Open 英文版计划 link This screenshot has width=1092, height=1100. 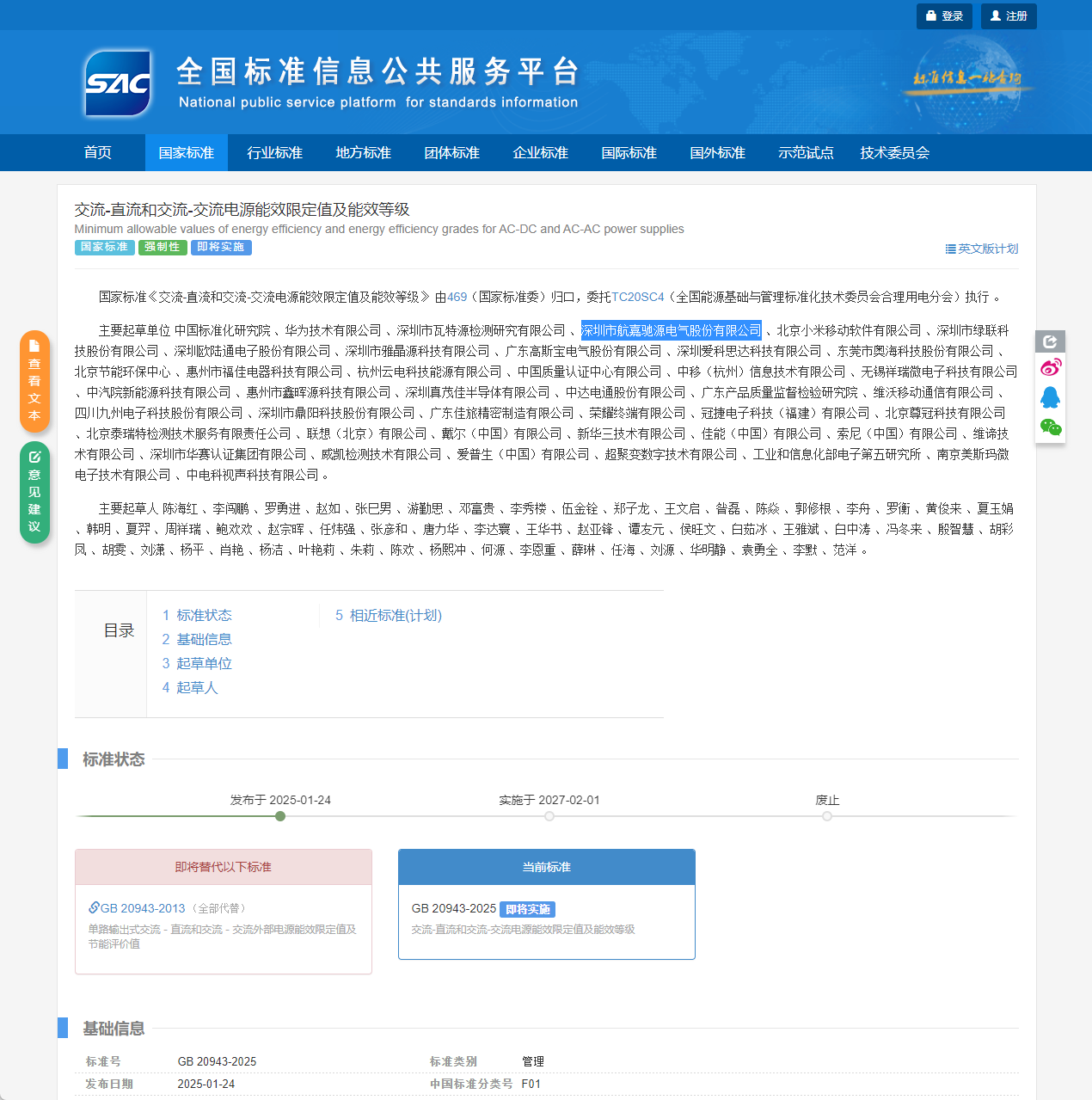tap(982, 249)
